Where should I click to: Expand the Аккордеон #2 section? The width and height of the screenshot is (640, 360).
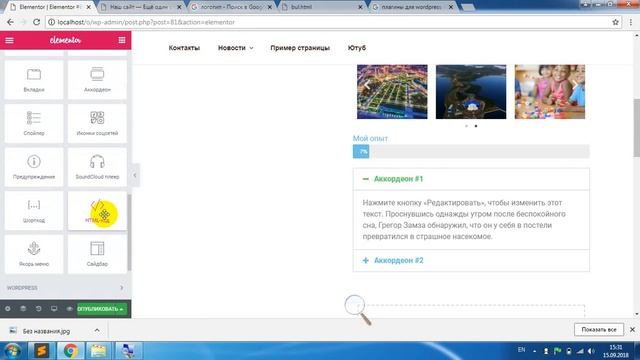click(471, 260)
